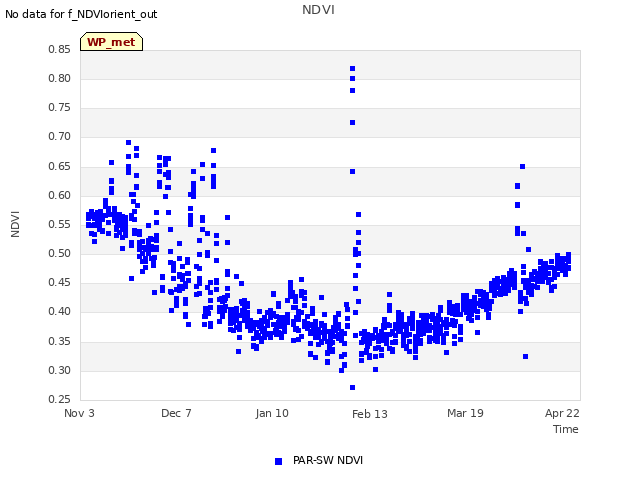Screen dimensions: 640x480
Task: Click the 0.60 y-axis tick label
Action: coord(60,195)
